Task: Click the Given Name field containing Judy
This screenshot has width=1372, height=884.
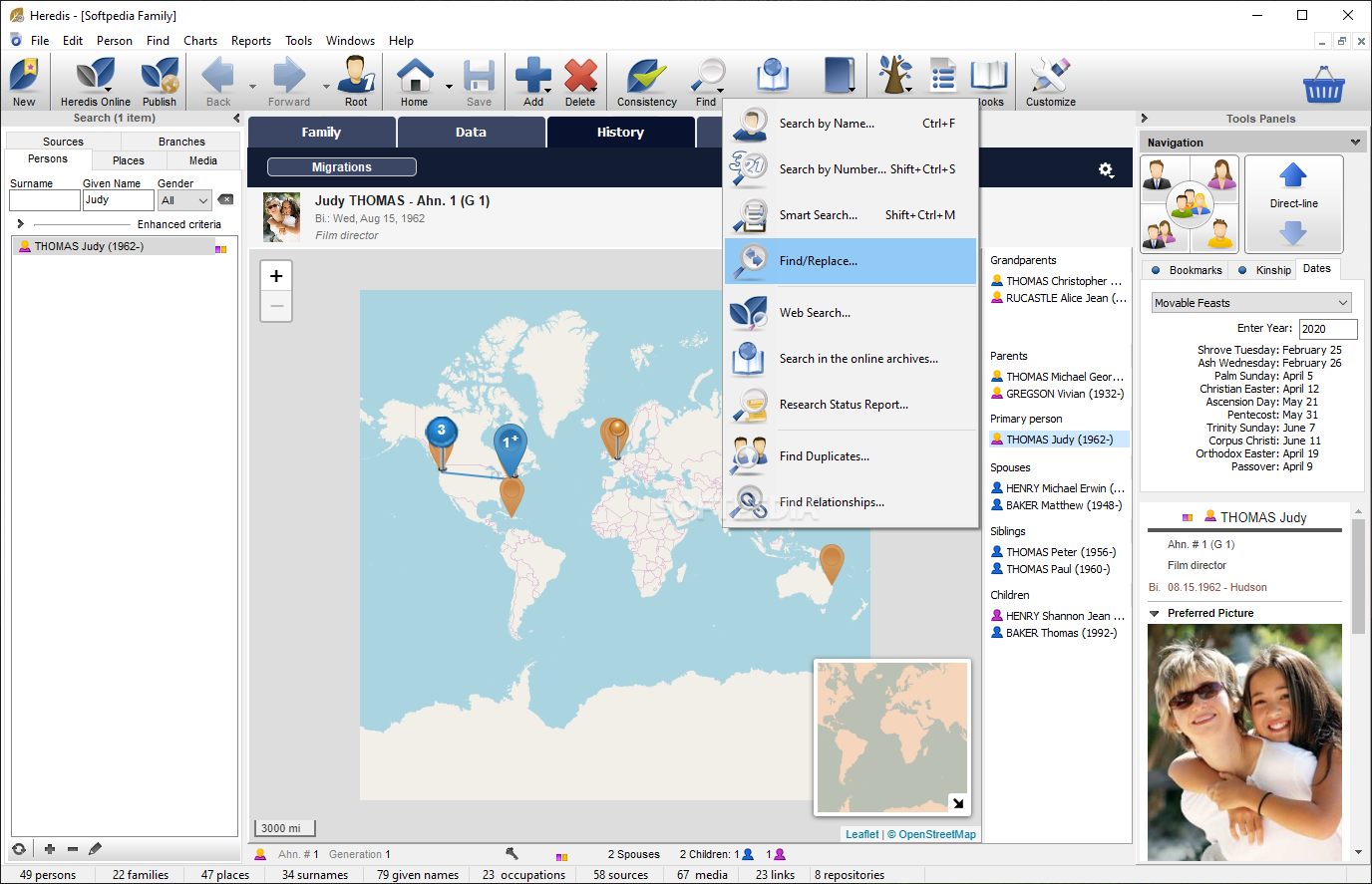Action: pos(119,200)
